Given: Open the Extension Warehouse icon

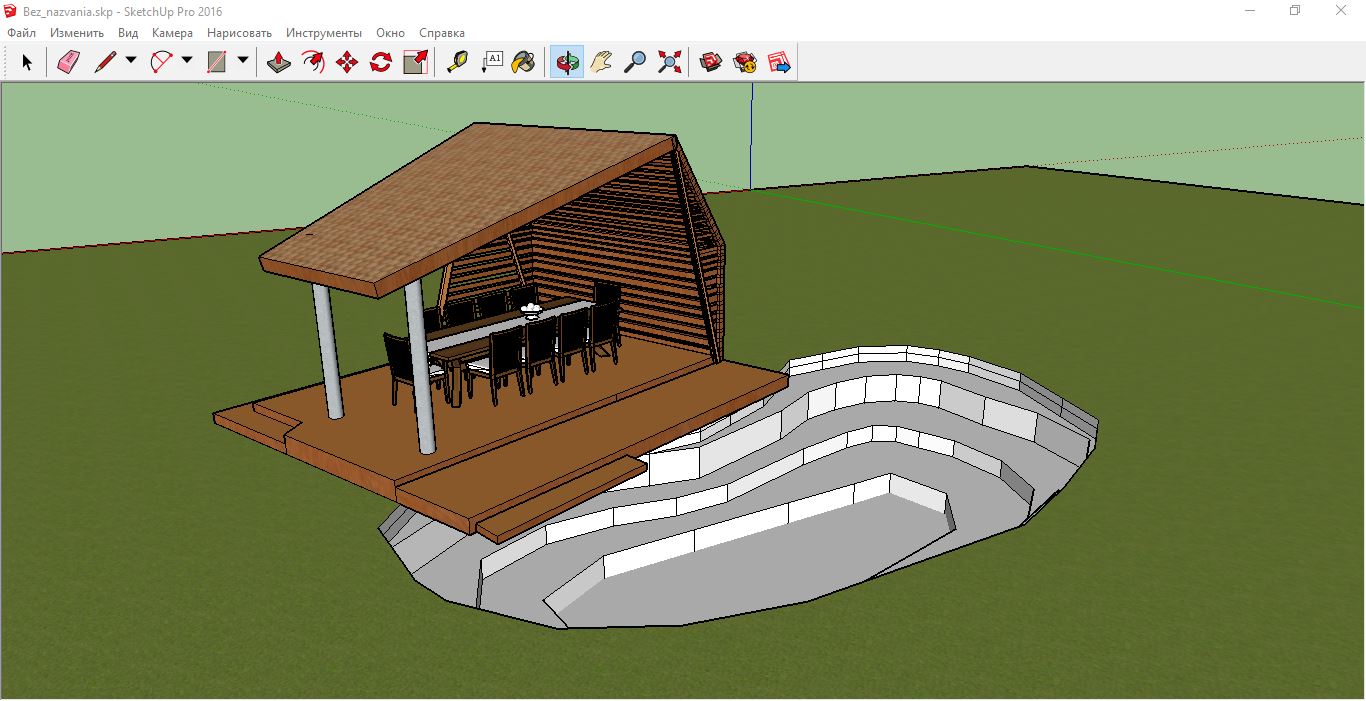Looking at the screenshot, I should coord(745,63).
